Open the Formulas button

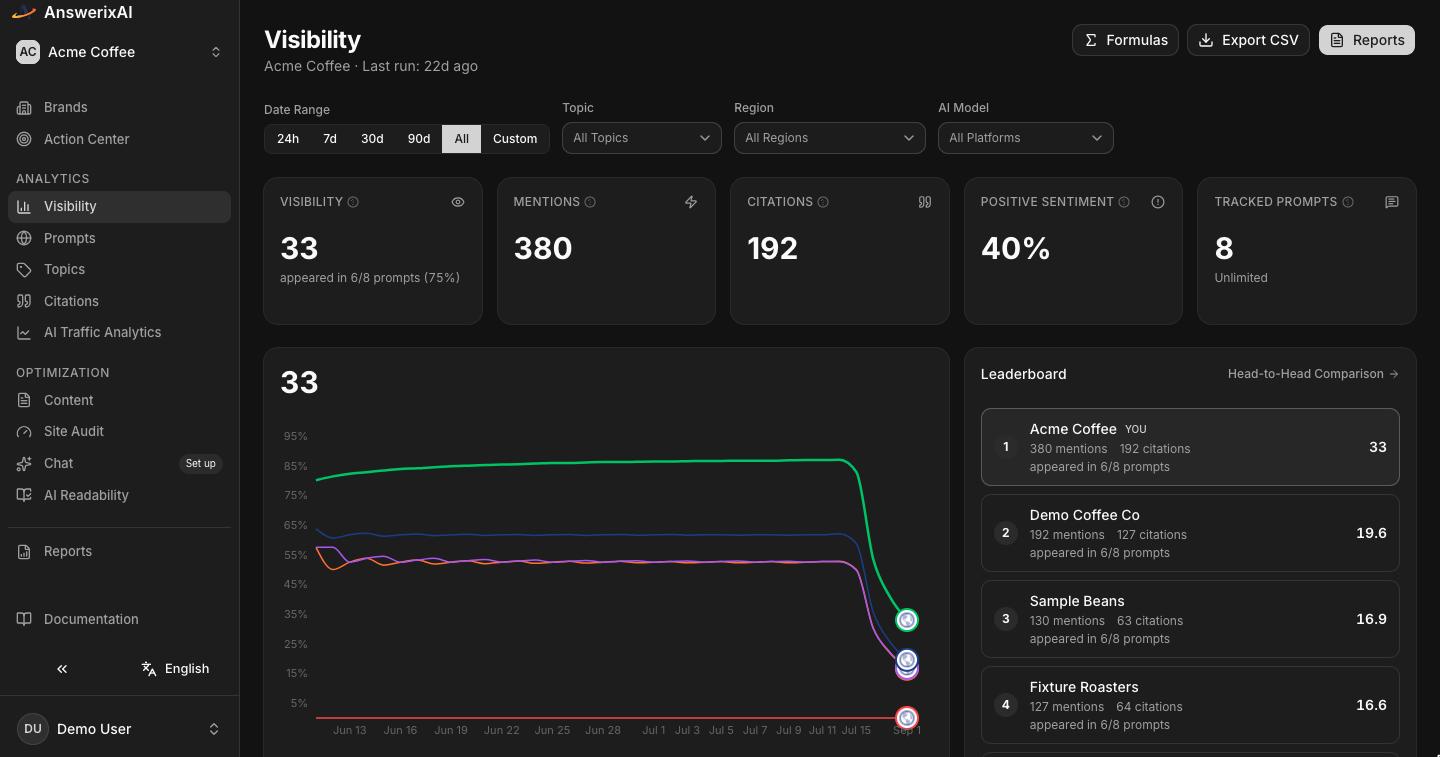pyautogui.click(x=1126, y=40)
